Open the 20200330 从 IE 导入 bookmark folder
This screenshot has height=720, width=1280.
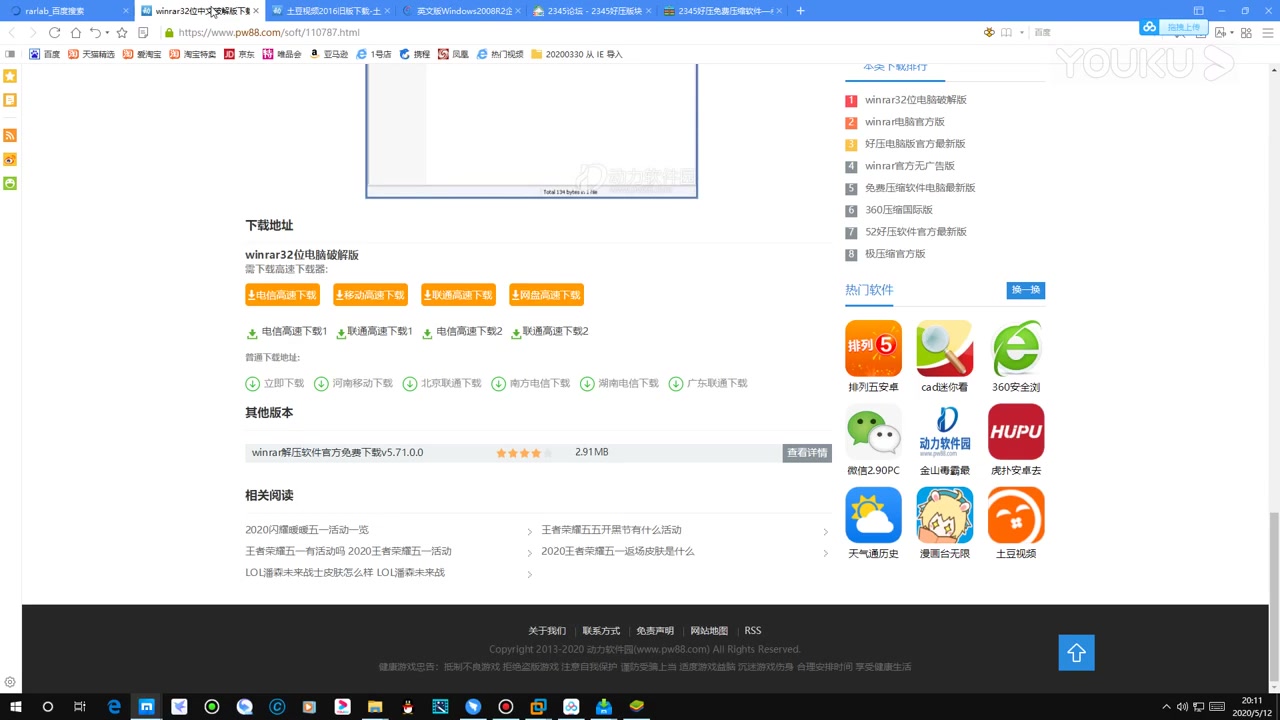(x=577, y=54)
